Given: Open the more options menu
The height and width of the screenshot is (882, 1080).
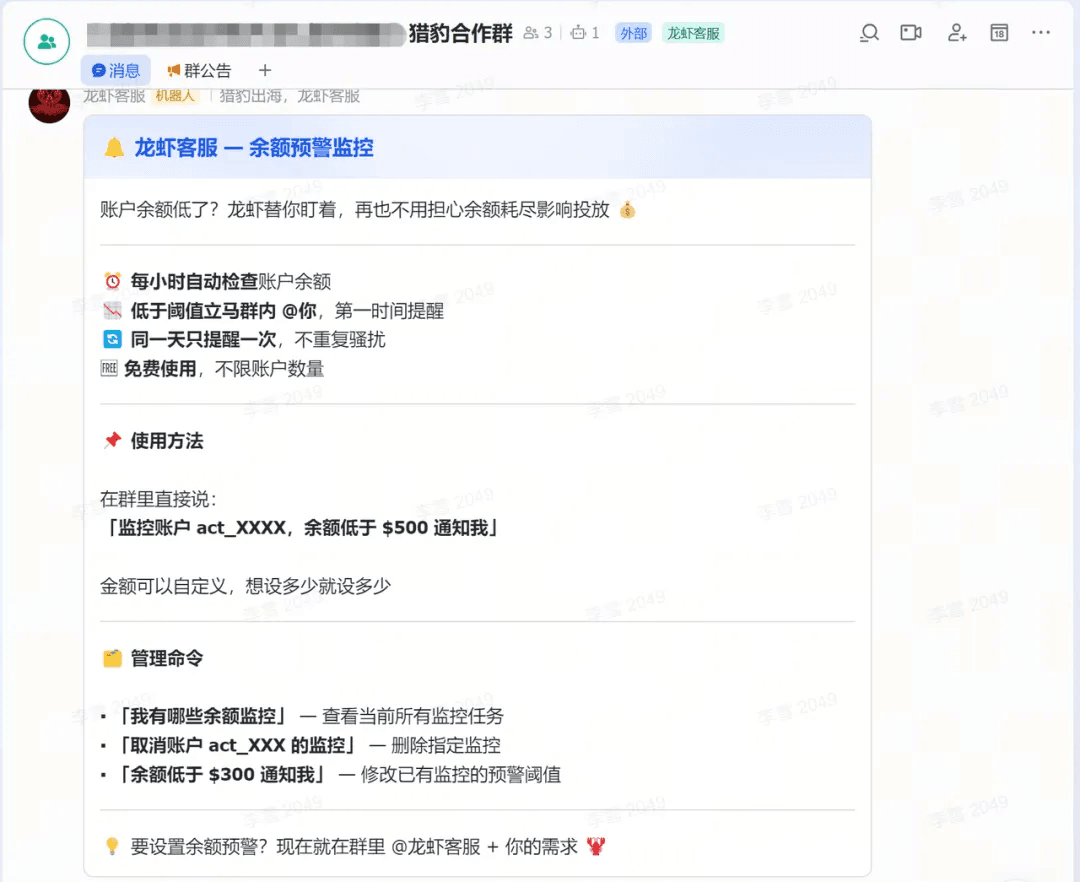Looking at the screenshot, I should tap(1041, 32).
